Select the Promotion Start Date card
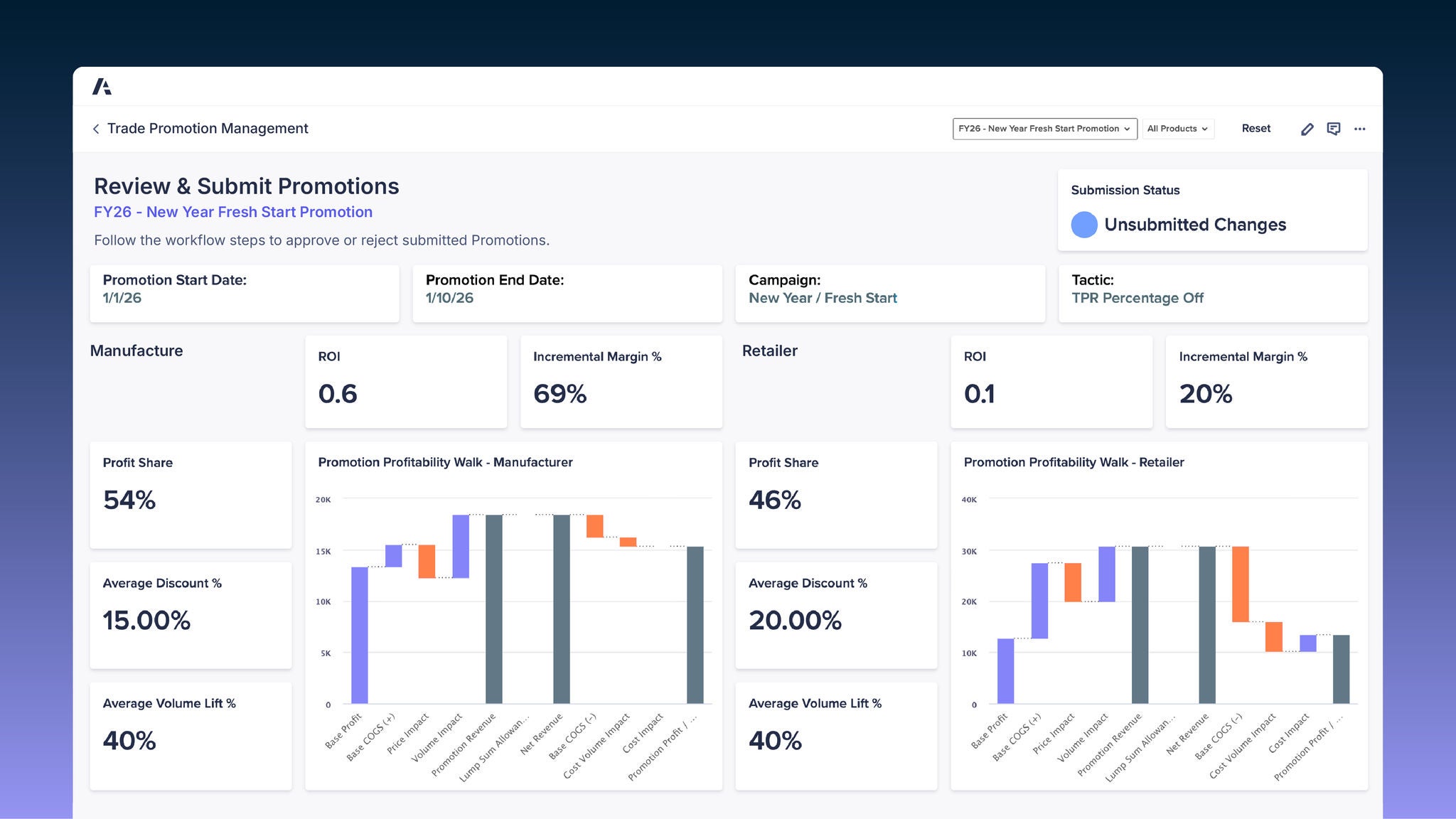 [244, 293]
